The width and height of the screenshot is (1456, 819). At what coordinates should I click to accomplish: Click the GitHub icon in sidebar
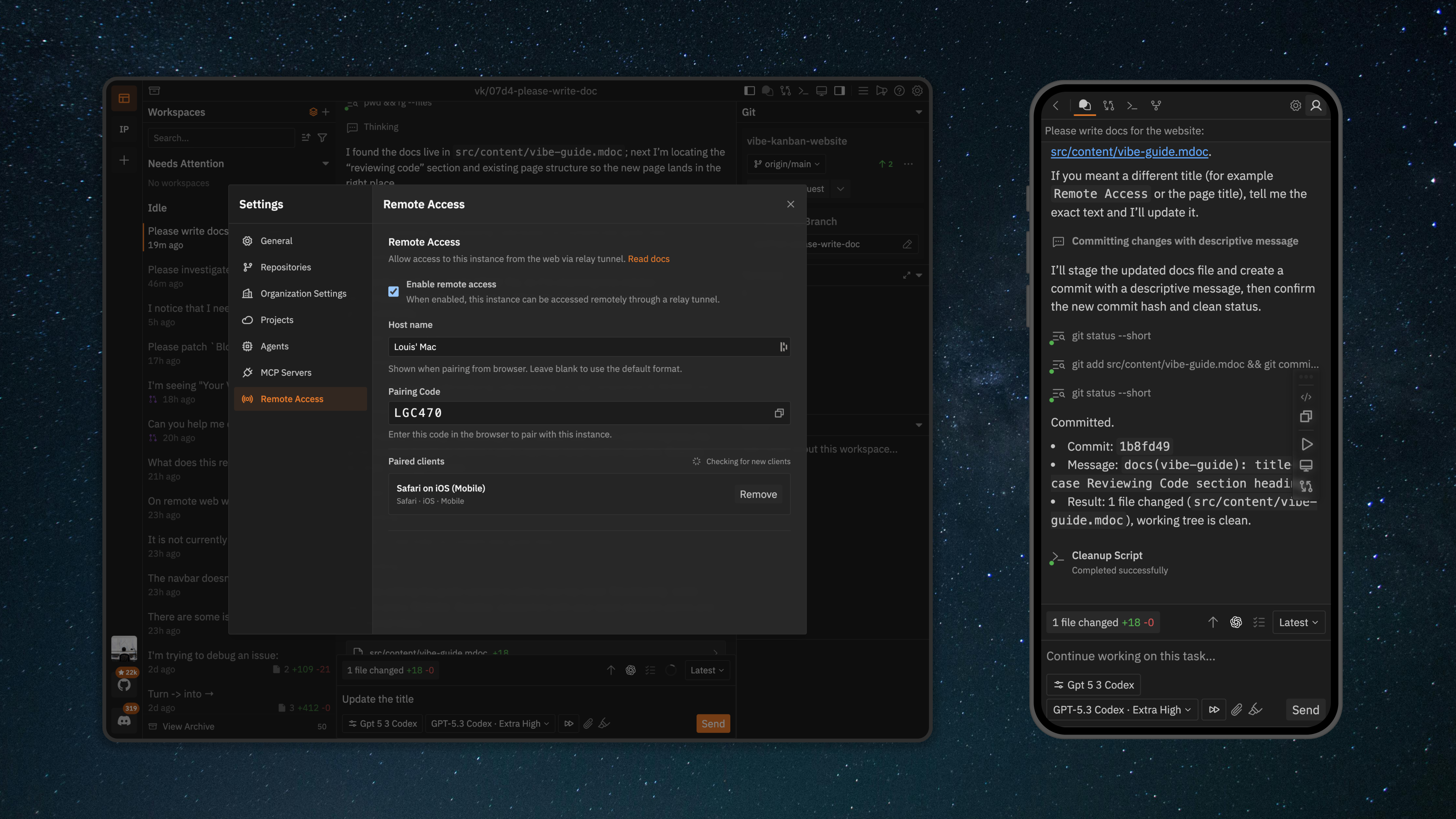[124, 685]
